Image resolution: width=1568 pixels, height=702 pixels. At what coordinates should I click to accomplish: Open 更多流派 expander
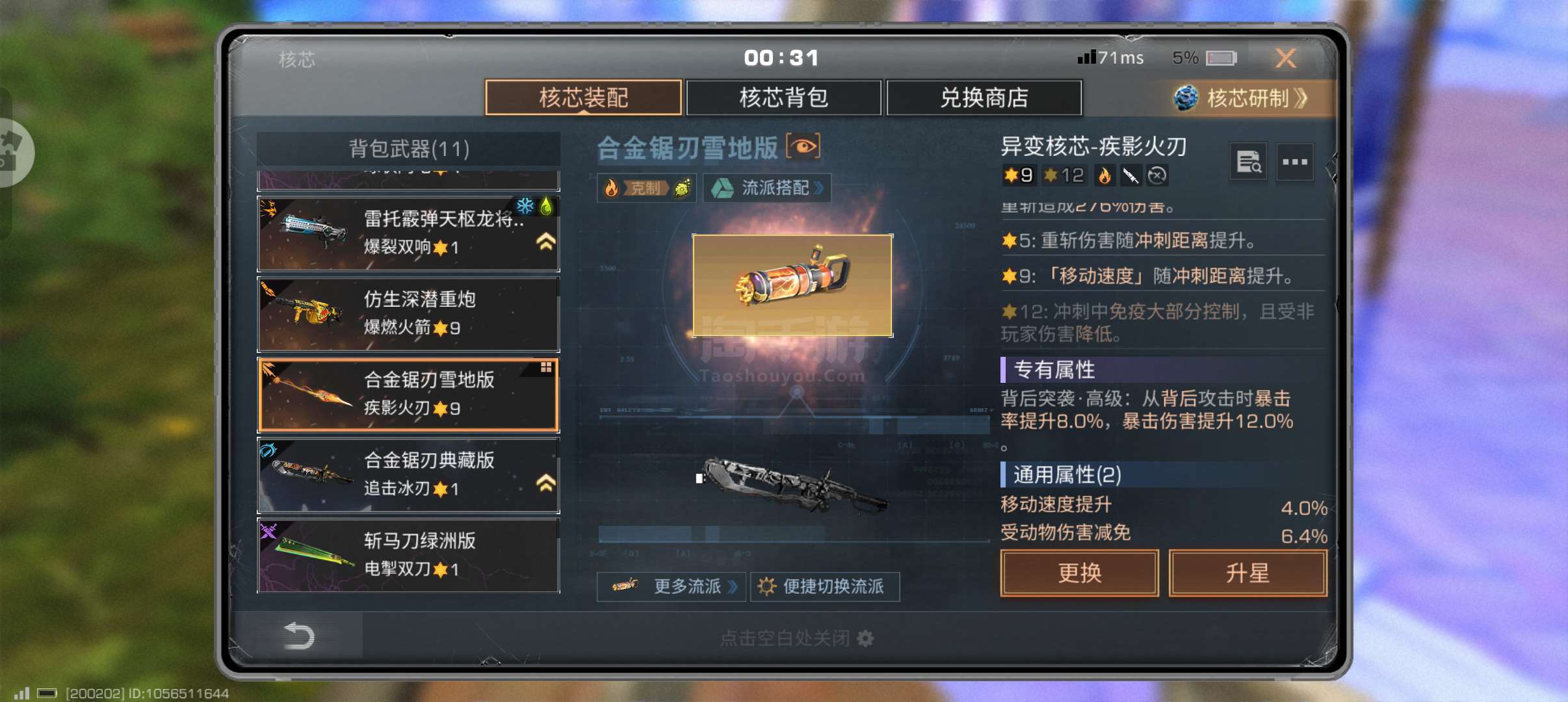pos(671,586)
